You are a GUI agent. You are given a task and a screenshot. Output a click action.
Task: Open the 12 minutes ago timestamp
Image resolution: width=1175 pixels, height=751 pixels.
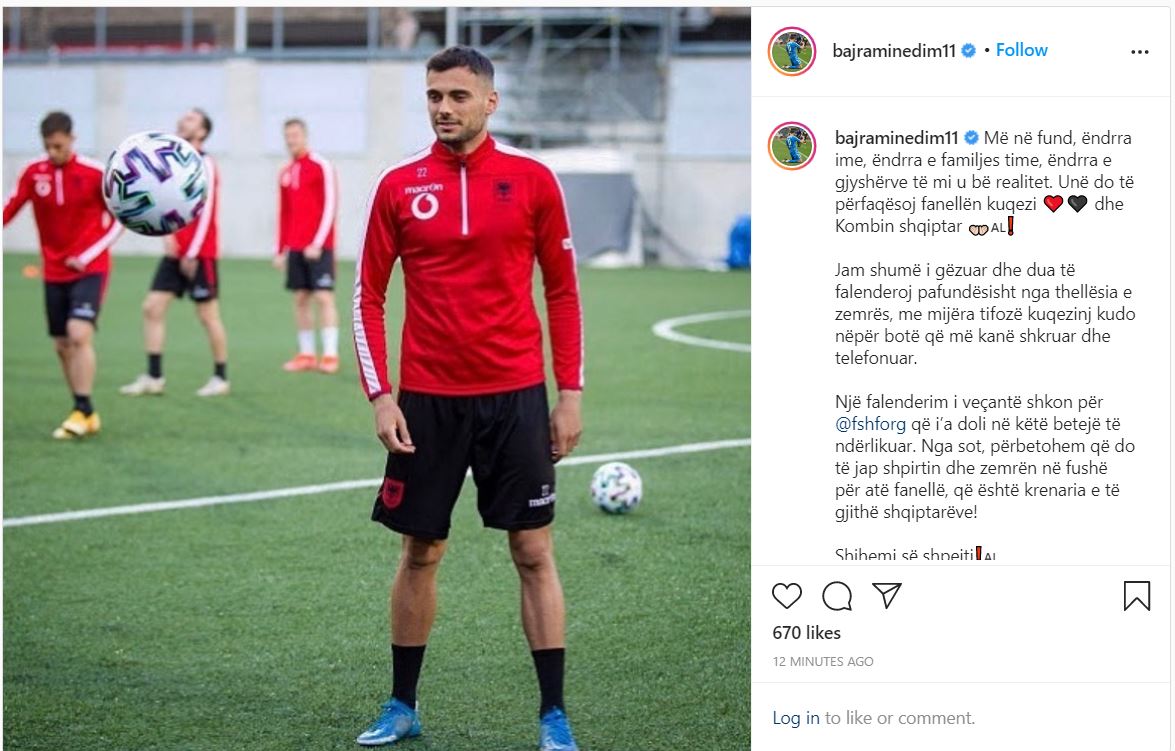click(x=823, y=661)
